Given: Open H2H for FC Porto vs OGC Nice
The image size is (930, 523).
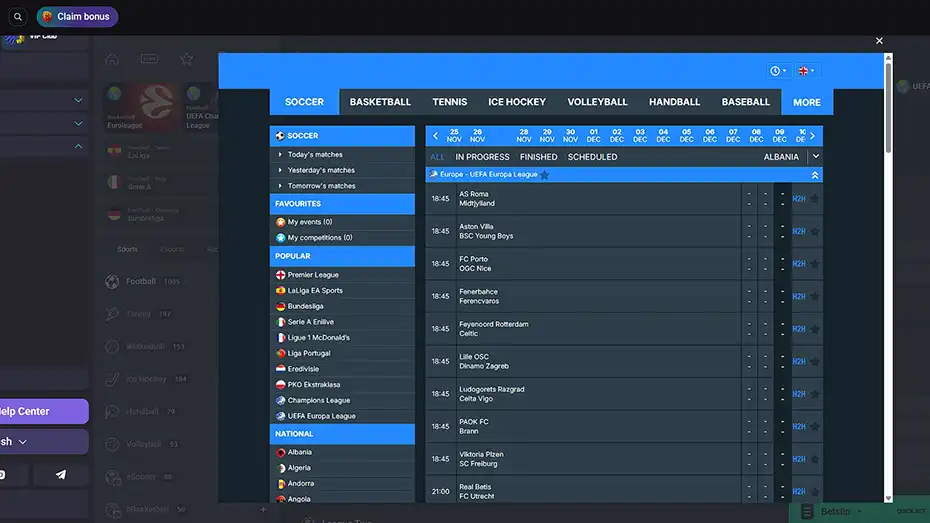Looking at the screenshot, I should 799,264.
